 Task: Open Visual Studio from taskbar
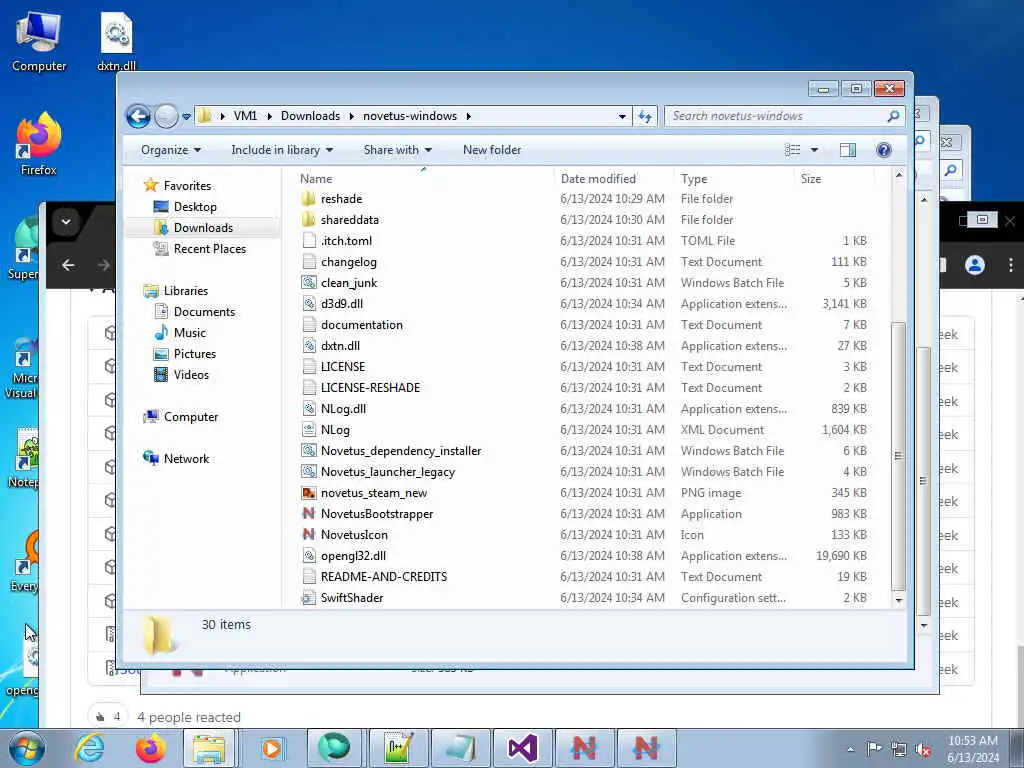522,748
